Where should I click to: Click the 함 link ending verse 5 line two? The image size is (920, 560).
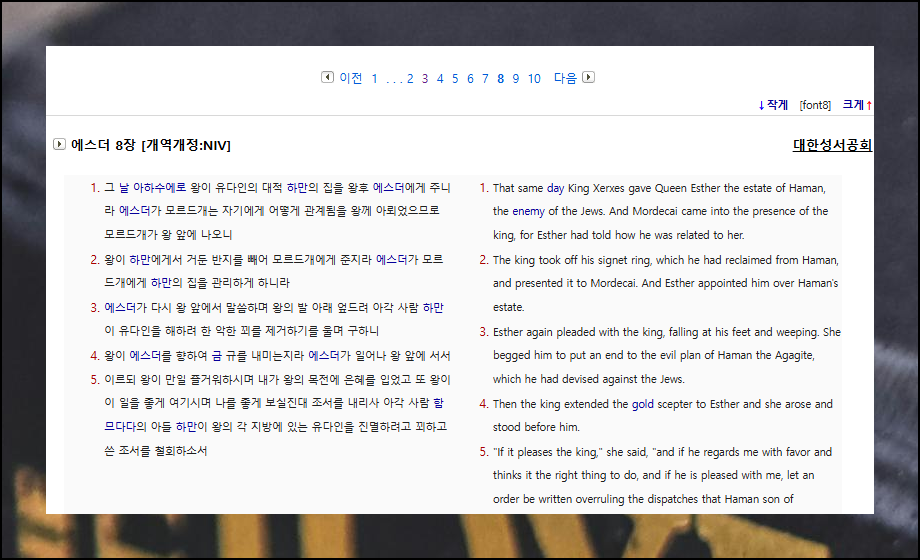pos(438,403)
